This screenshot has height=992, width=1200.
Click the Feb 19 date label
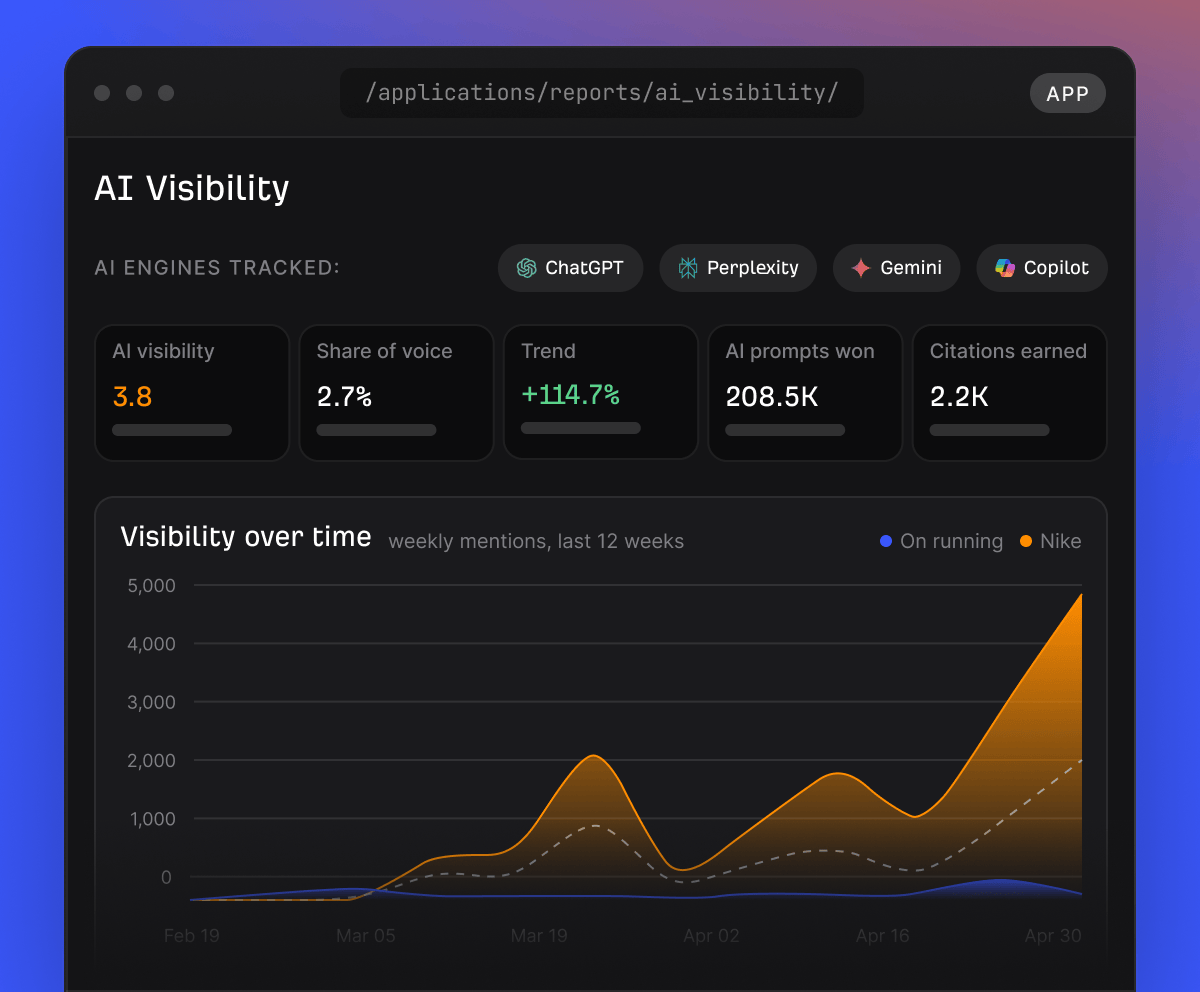[x=191, y=936]
